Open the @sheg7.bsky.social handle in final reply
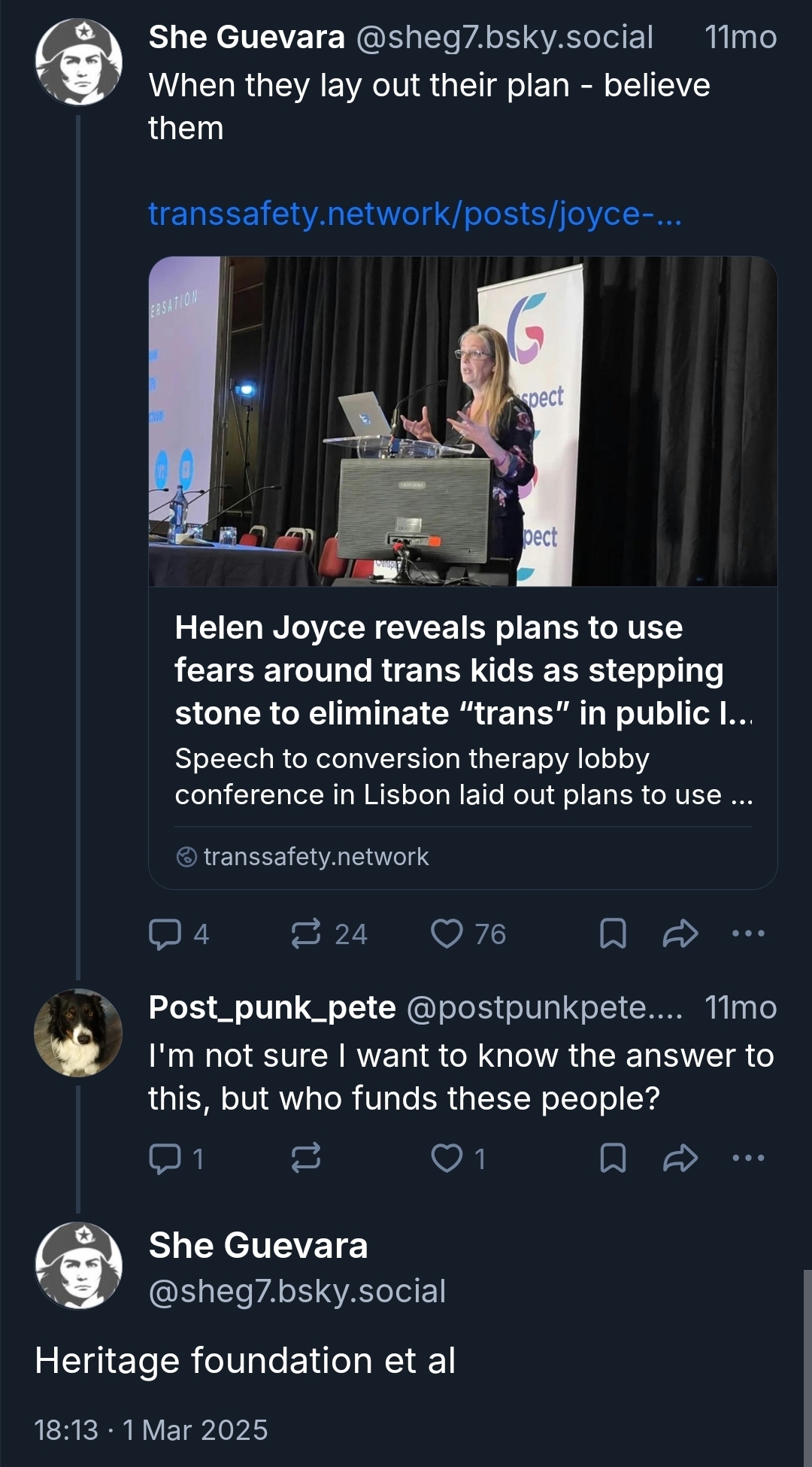The width and height of the screenshot is (812, 1467). 297,1291
